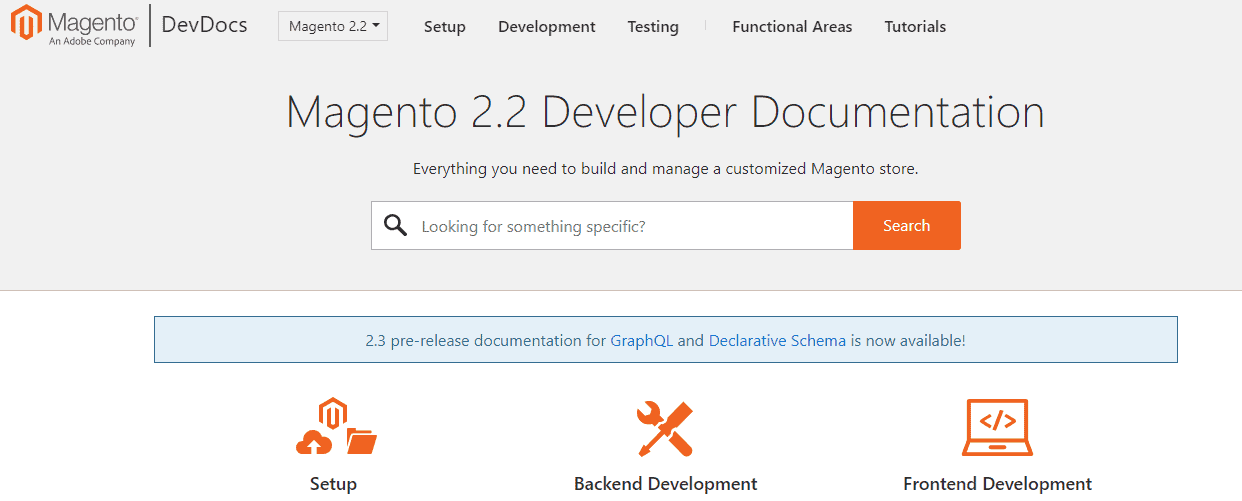The image size is (1242, 501).
Task: Click the Backend Development wrench and screwdriver icon
Action: tap(665, 428)
